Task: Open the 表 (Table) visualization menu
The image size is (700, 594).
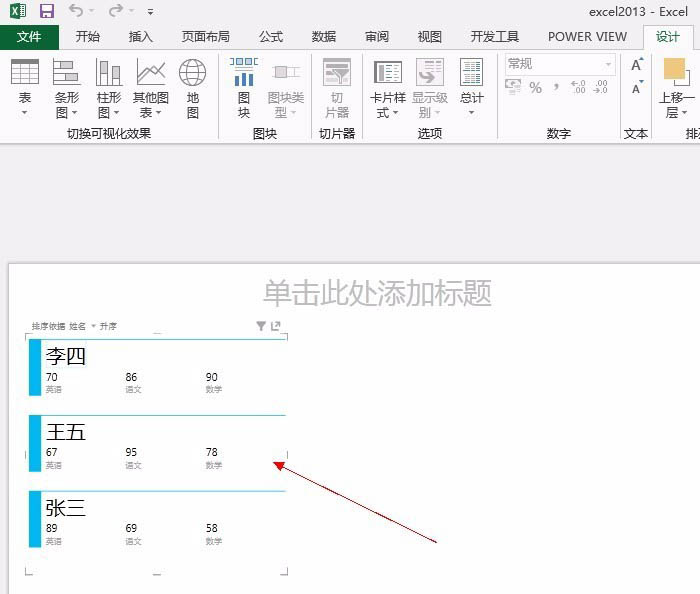Action: pyautogui.click(x=25, y=87)
